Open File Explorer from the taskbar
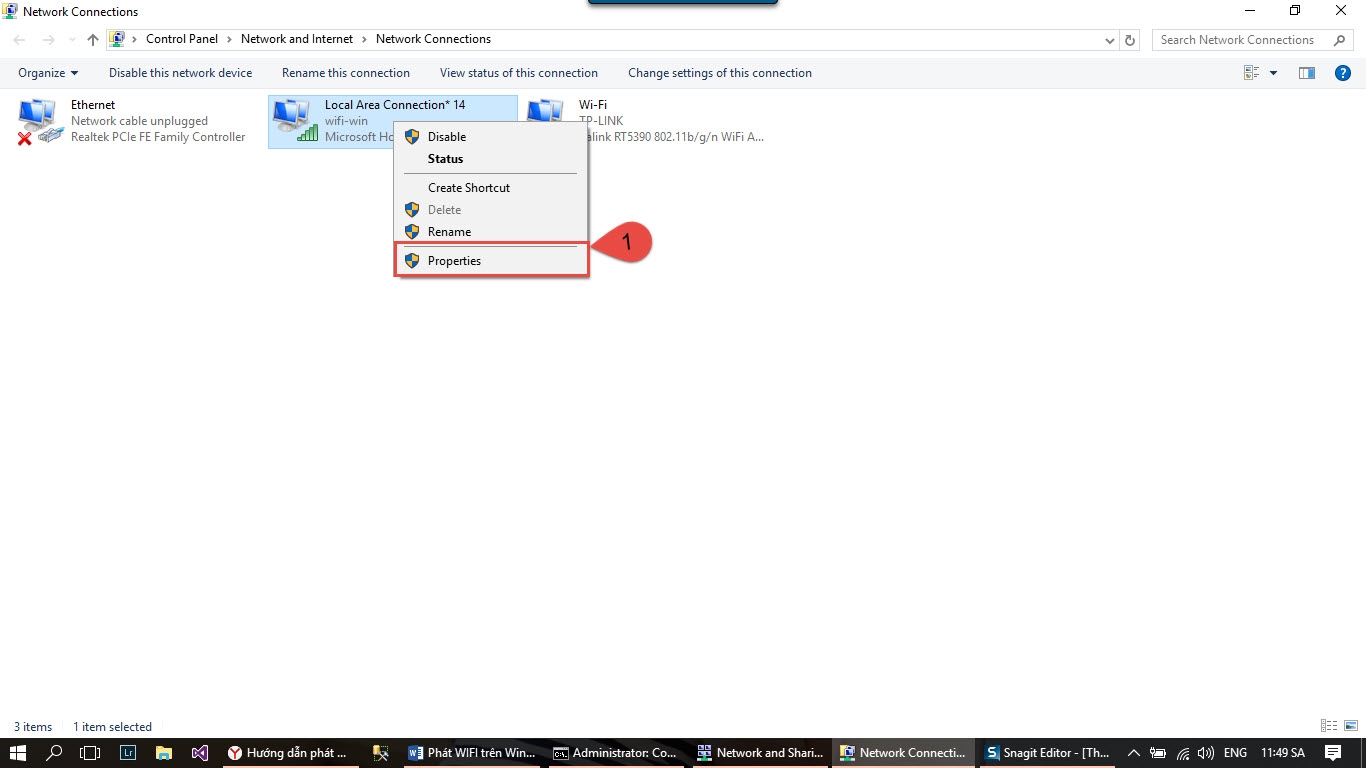The height and width of the screenshot is (768, 1366). [x=164, y=753]
